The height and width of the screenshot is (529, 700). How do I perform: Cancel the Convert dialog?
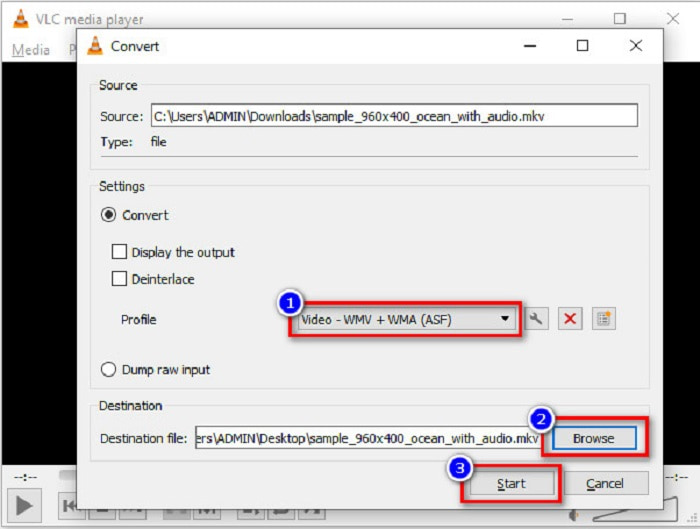tap(605, 483)
